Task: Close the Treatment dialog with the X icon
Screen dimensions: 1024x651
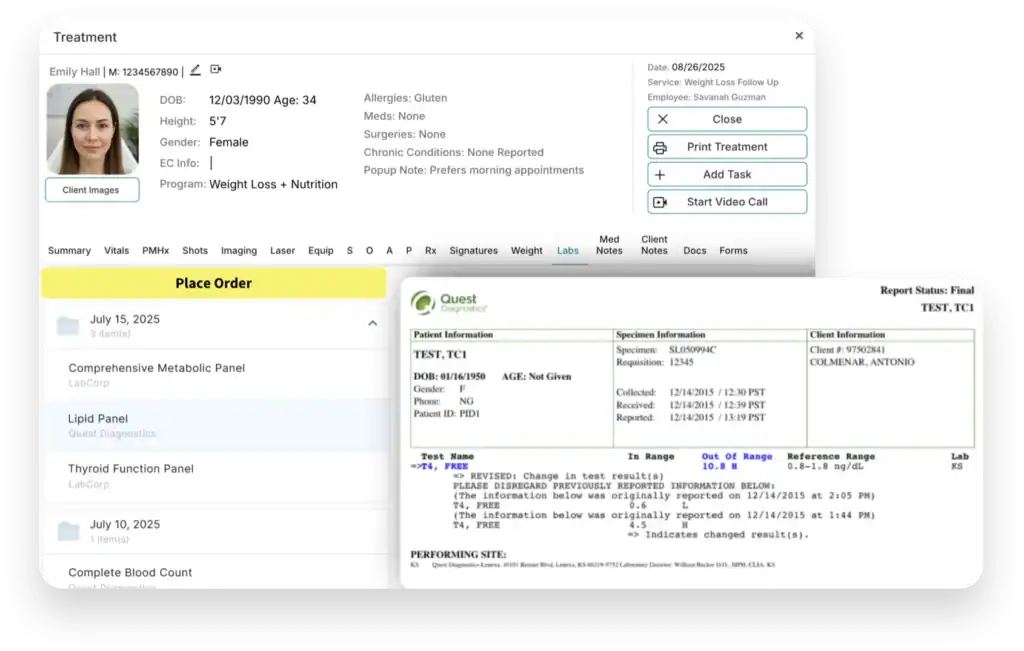Action: click(x=799, y=36)
